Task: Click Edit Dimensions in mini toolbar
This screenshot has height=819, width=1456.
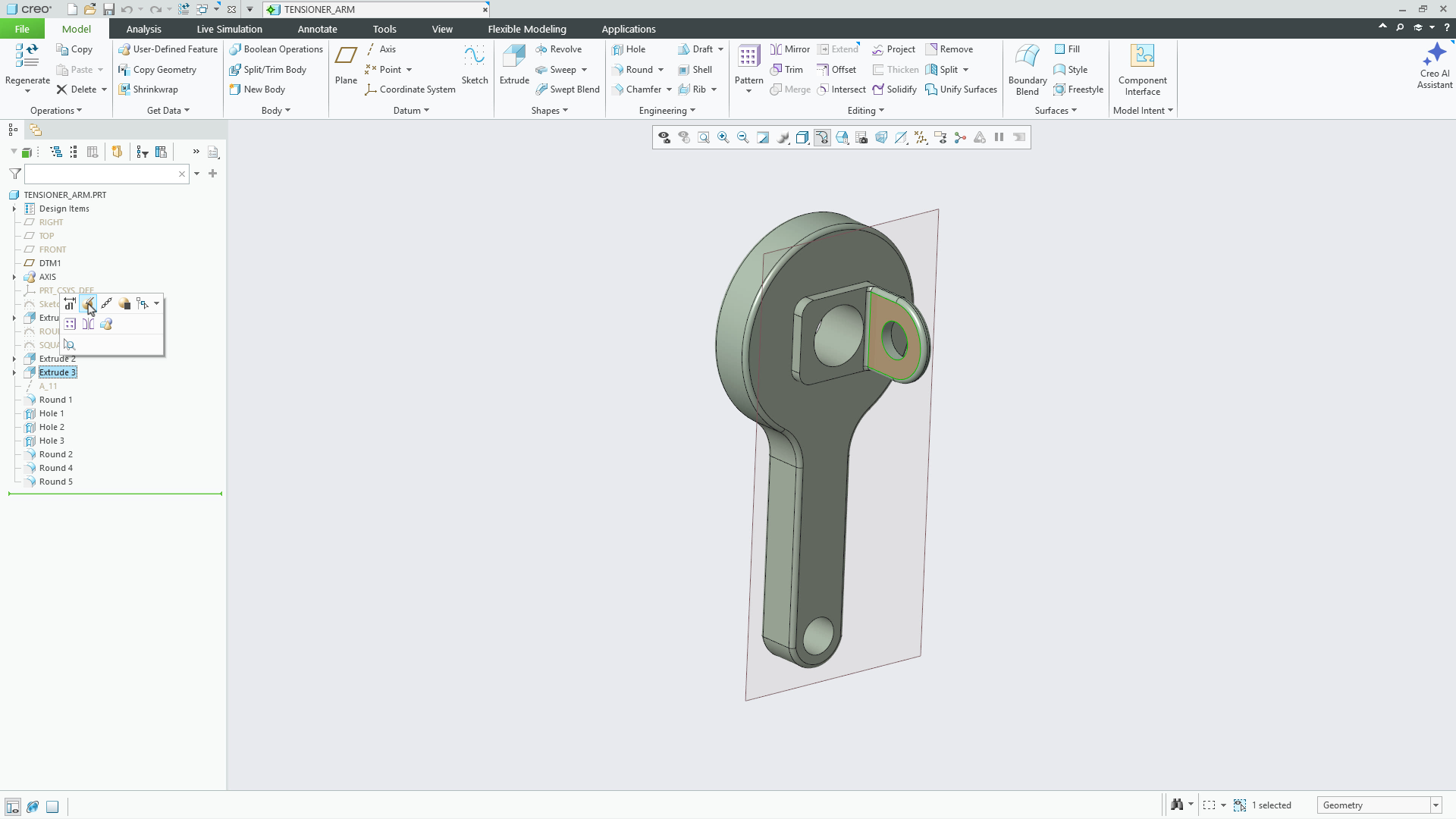Action: pos(70,304)
